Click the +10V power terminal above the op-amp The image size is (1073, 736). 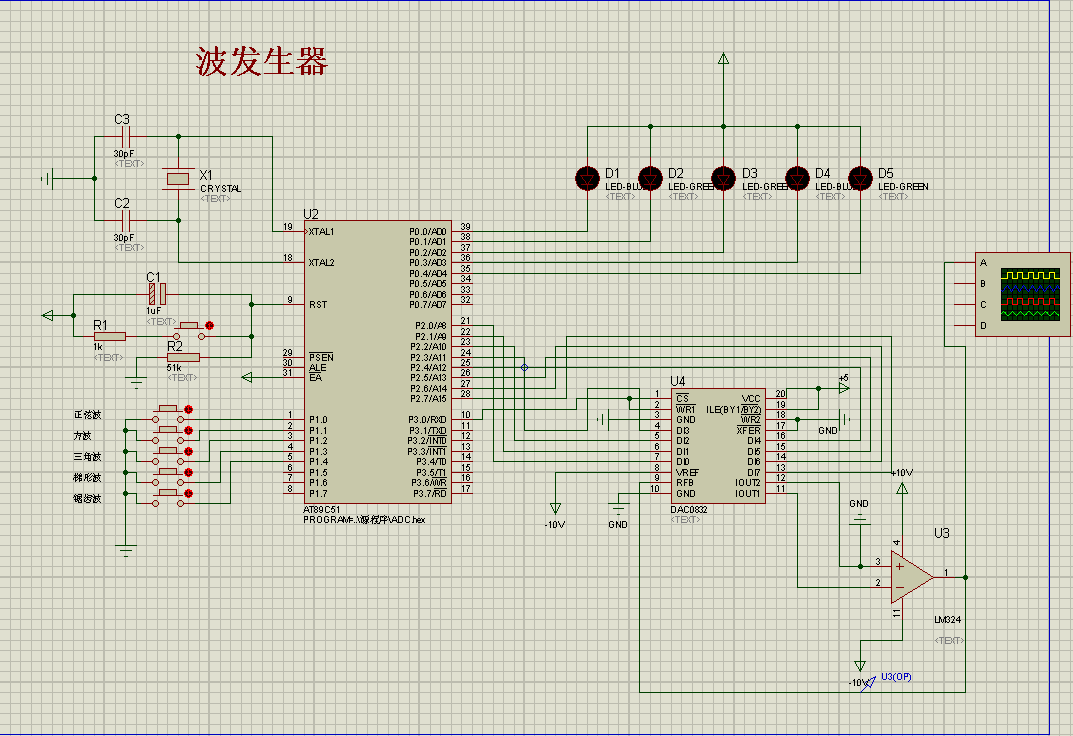pyautogui.click(x=902, y=488)
